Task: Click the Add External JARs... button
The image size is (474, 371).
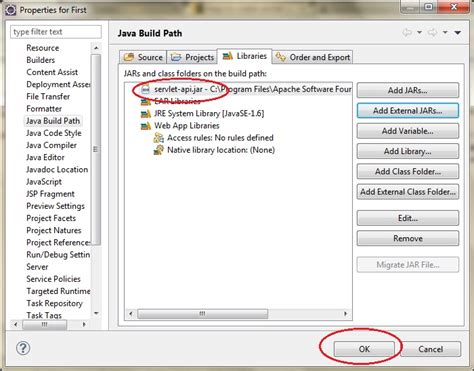Action: coord(408,111)
